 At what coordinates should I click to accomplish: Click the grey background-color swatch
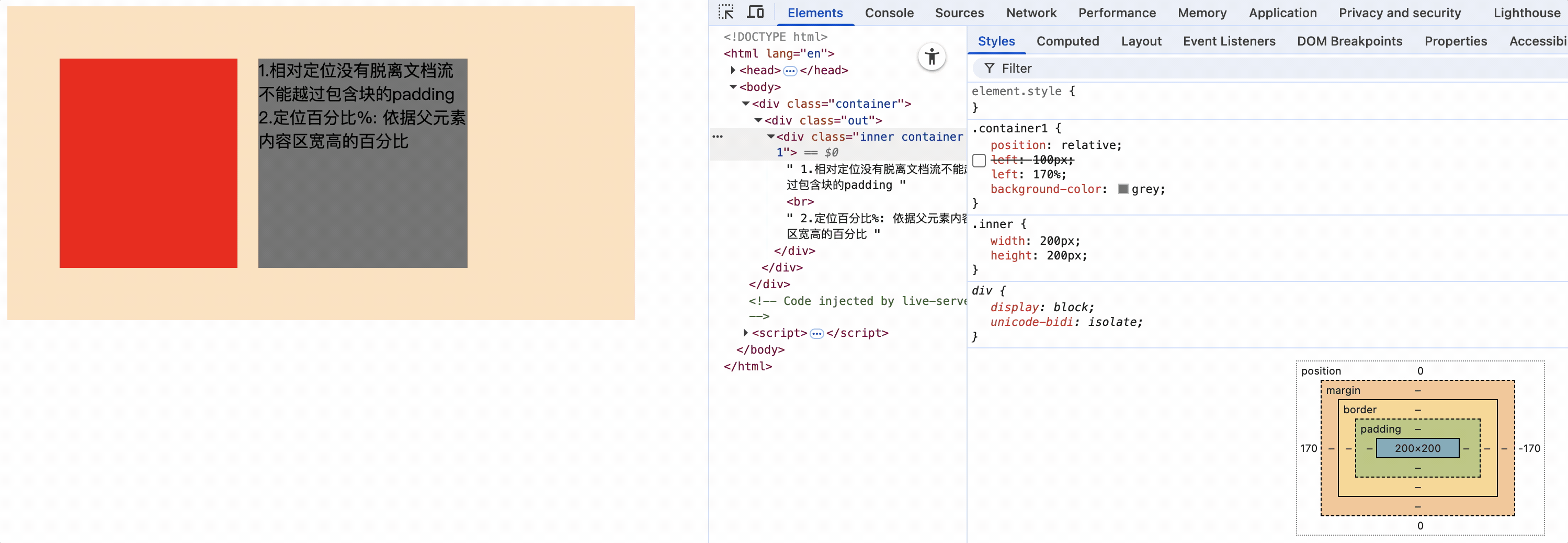pos(1123,189)
